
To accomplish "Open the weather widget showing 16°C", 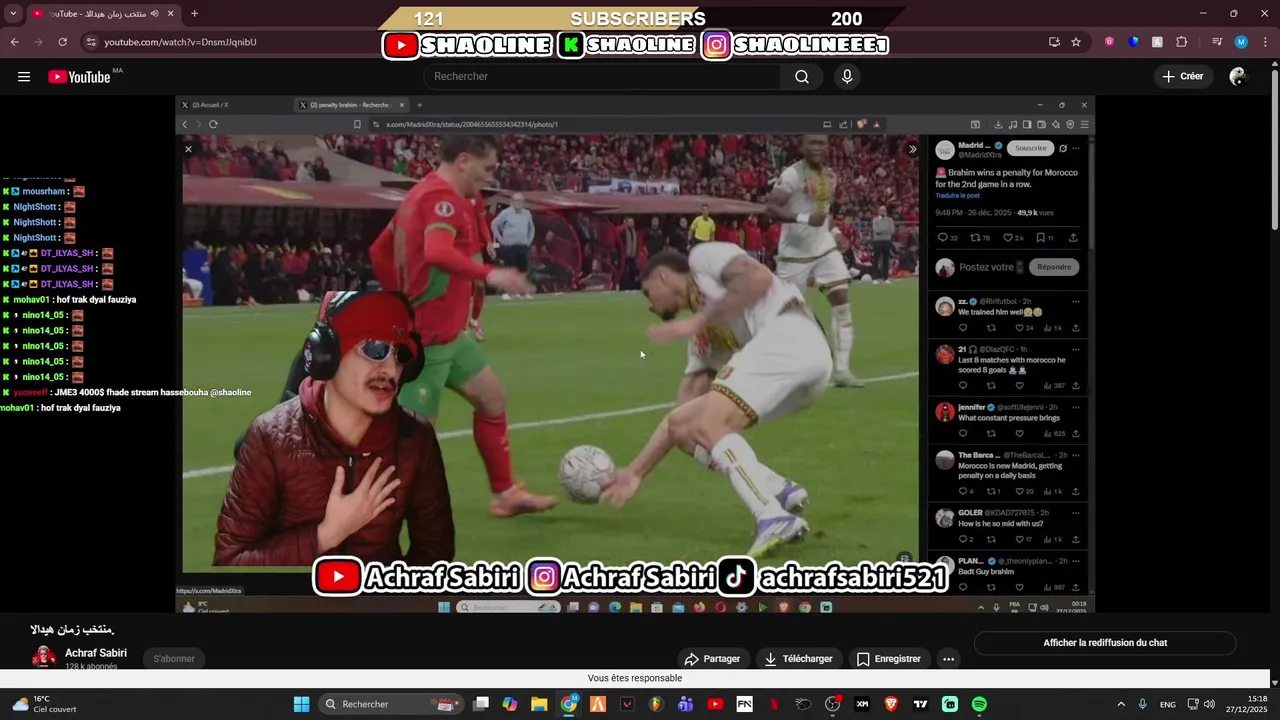I will tap(44, 704).
